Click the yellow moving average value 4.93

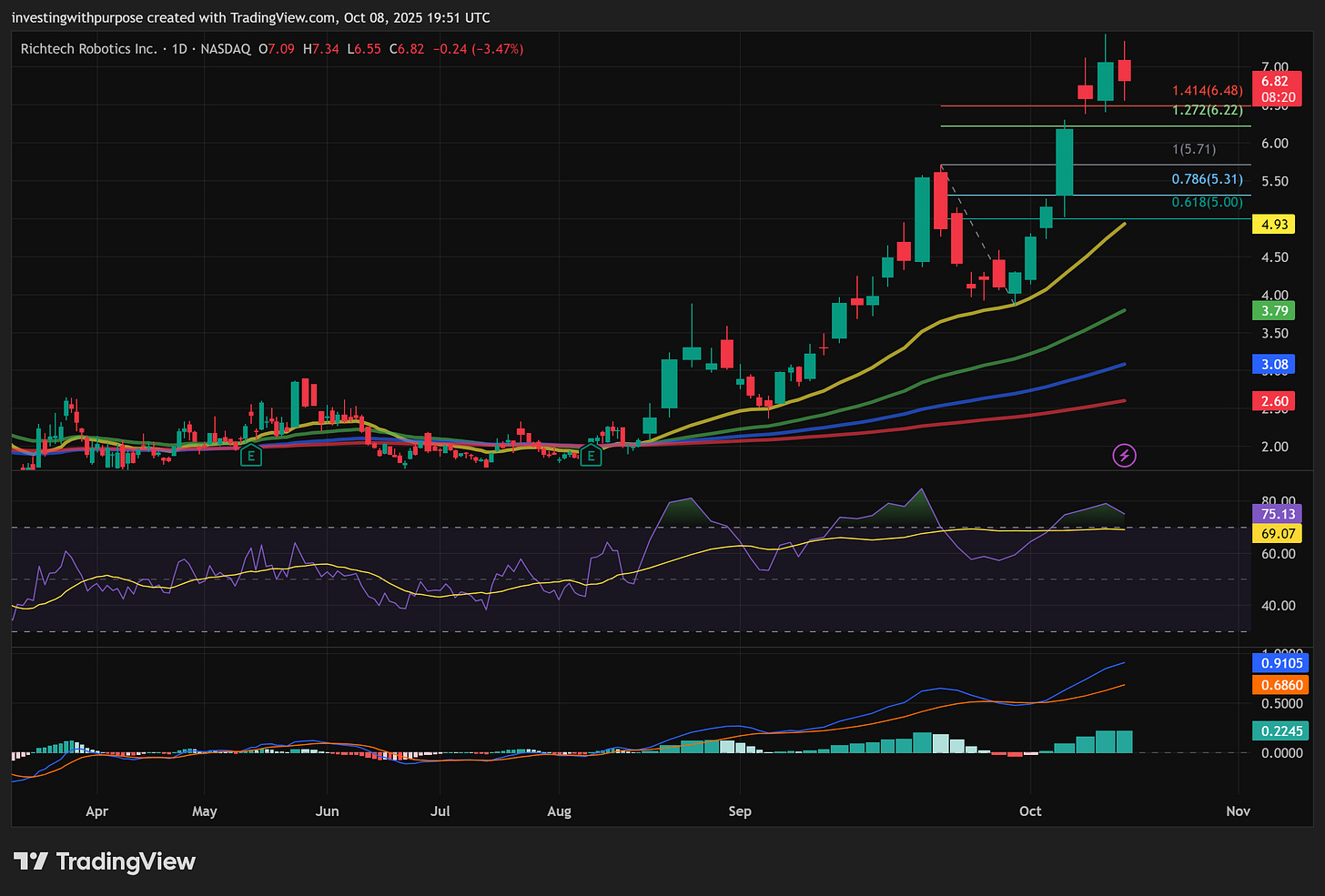1275,225
